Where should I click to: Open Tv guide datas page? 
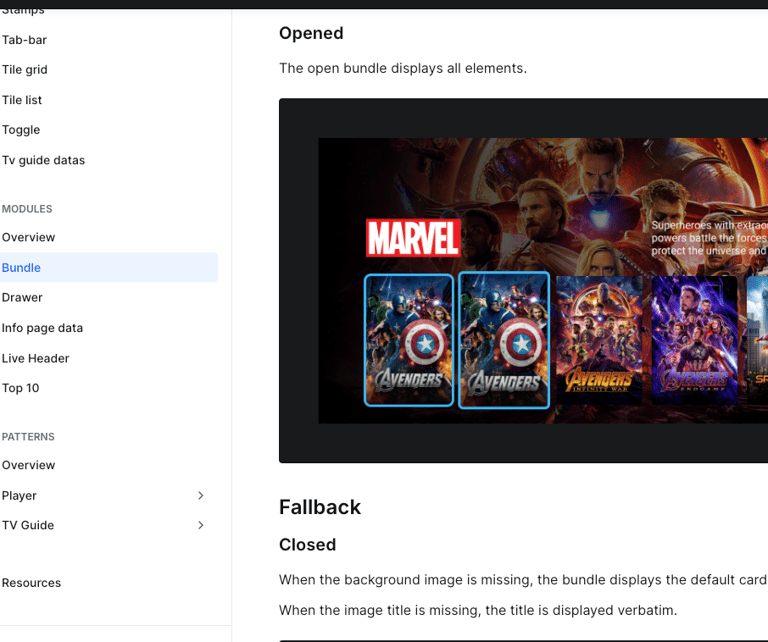43,160
